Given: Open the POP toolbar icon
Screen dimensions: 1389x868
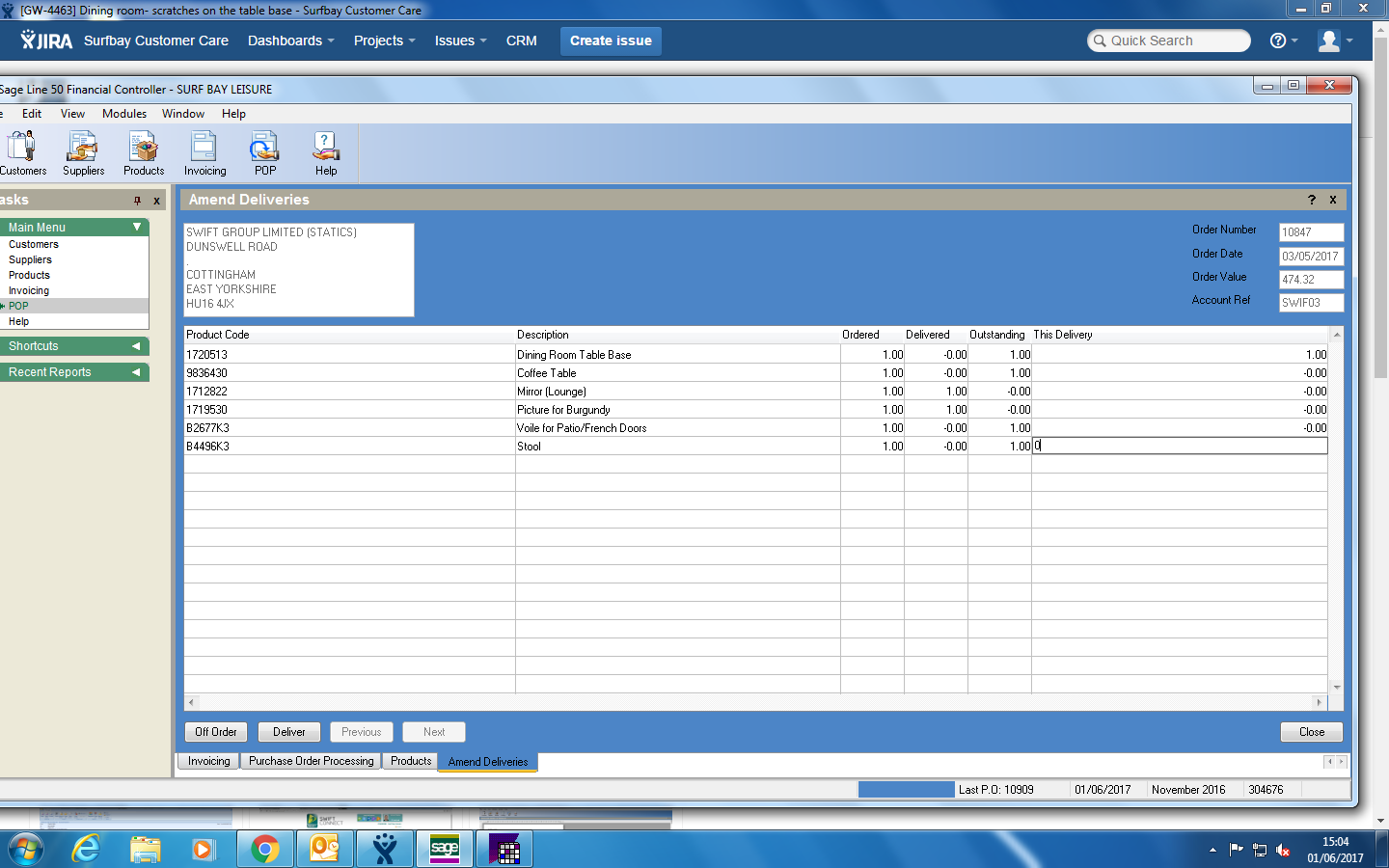Looking at the screenshot, I should click(264, 153).
